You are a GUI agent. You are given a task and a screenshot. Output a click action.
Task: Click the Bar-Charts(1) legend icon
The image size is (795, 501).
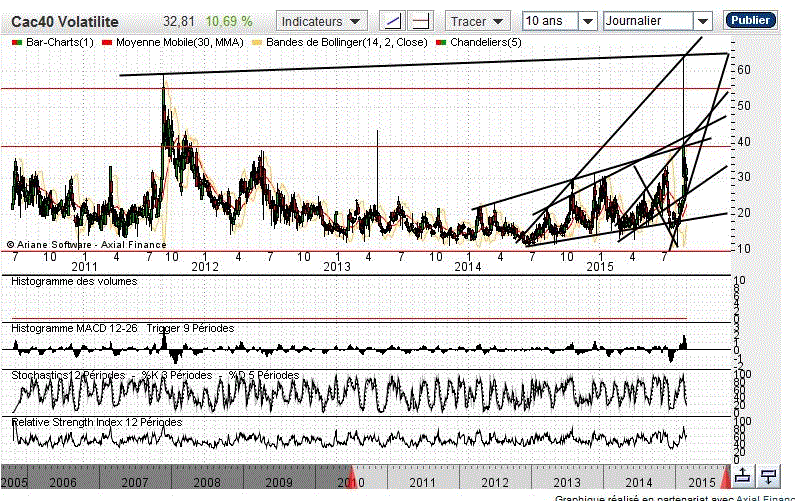point(17,43)
